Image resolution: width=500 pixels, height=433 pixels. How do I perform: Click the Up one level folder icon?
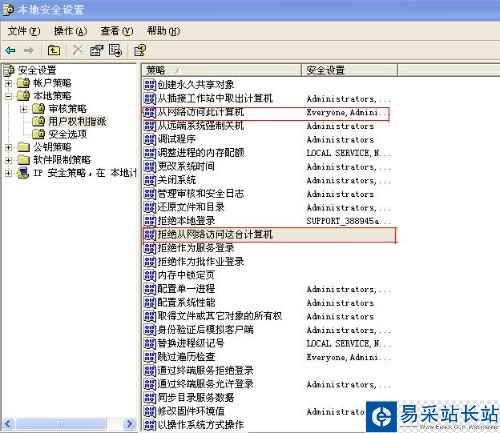[54, 50]
